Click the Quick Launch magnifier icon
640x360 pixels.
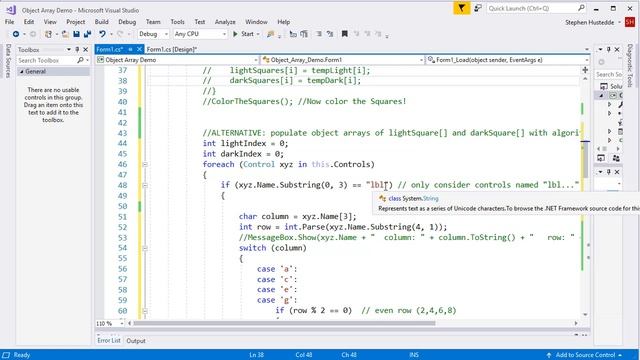(581, 8)
